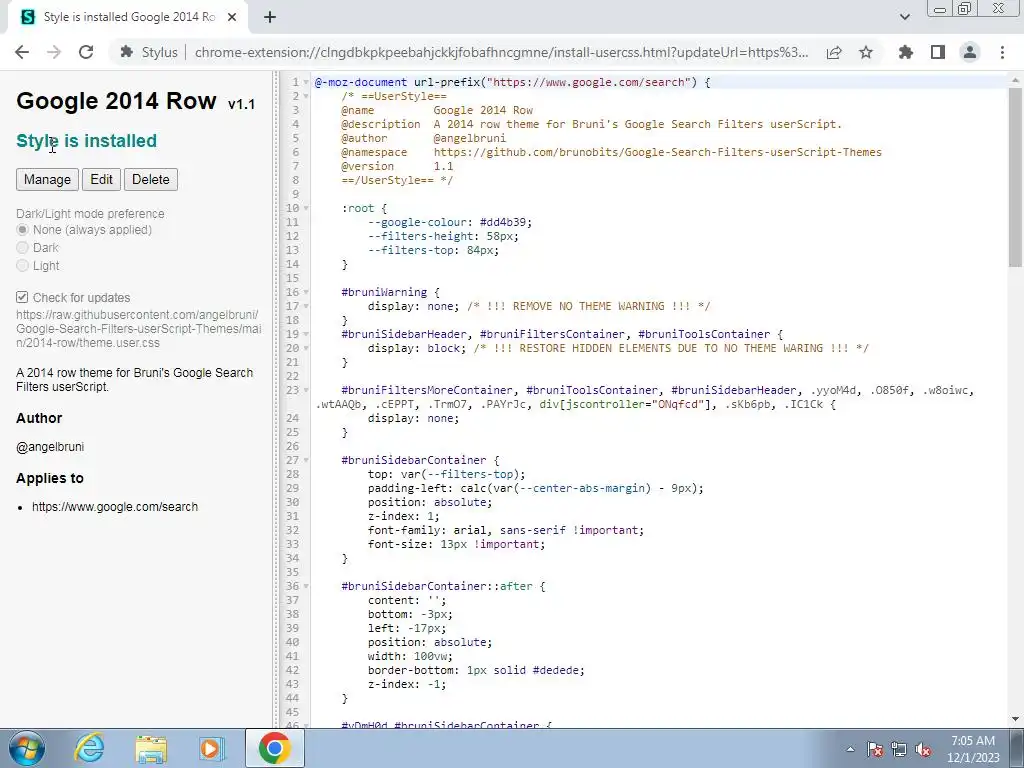
Task: Select the 'Style is installed Google 2014 Row' tab
Action: pyautogui.click(x=128, y=18)
